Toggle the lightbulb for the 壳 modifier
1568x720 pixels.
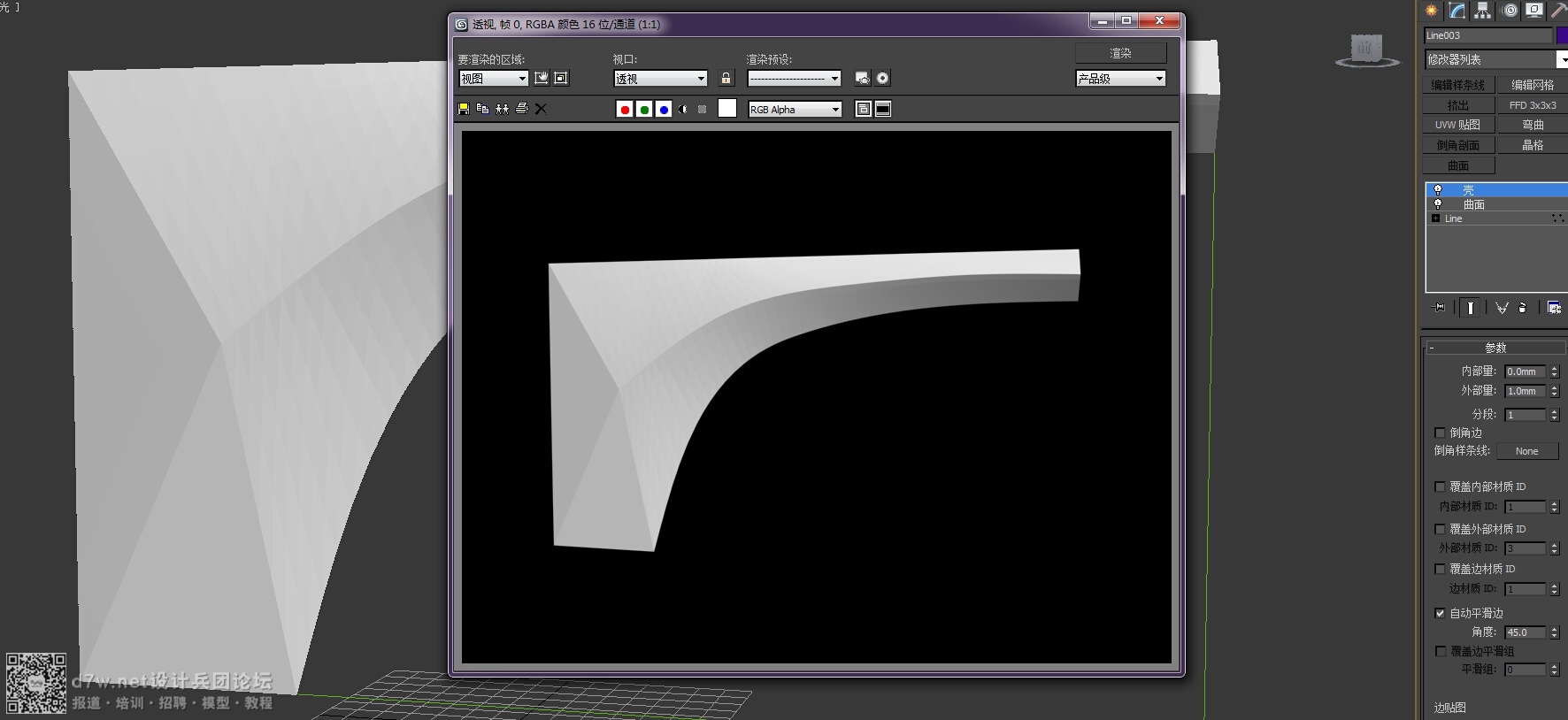1438,190
